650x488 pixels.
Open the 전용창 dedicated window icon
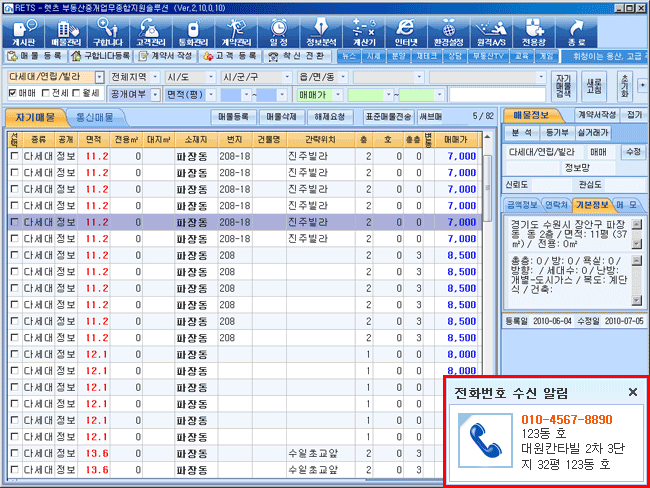[x=534, y=32]
